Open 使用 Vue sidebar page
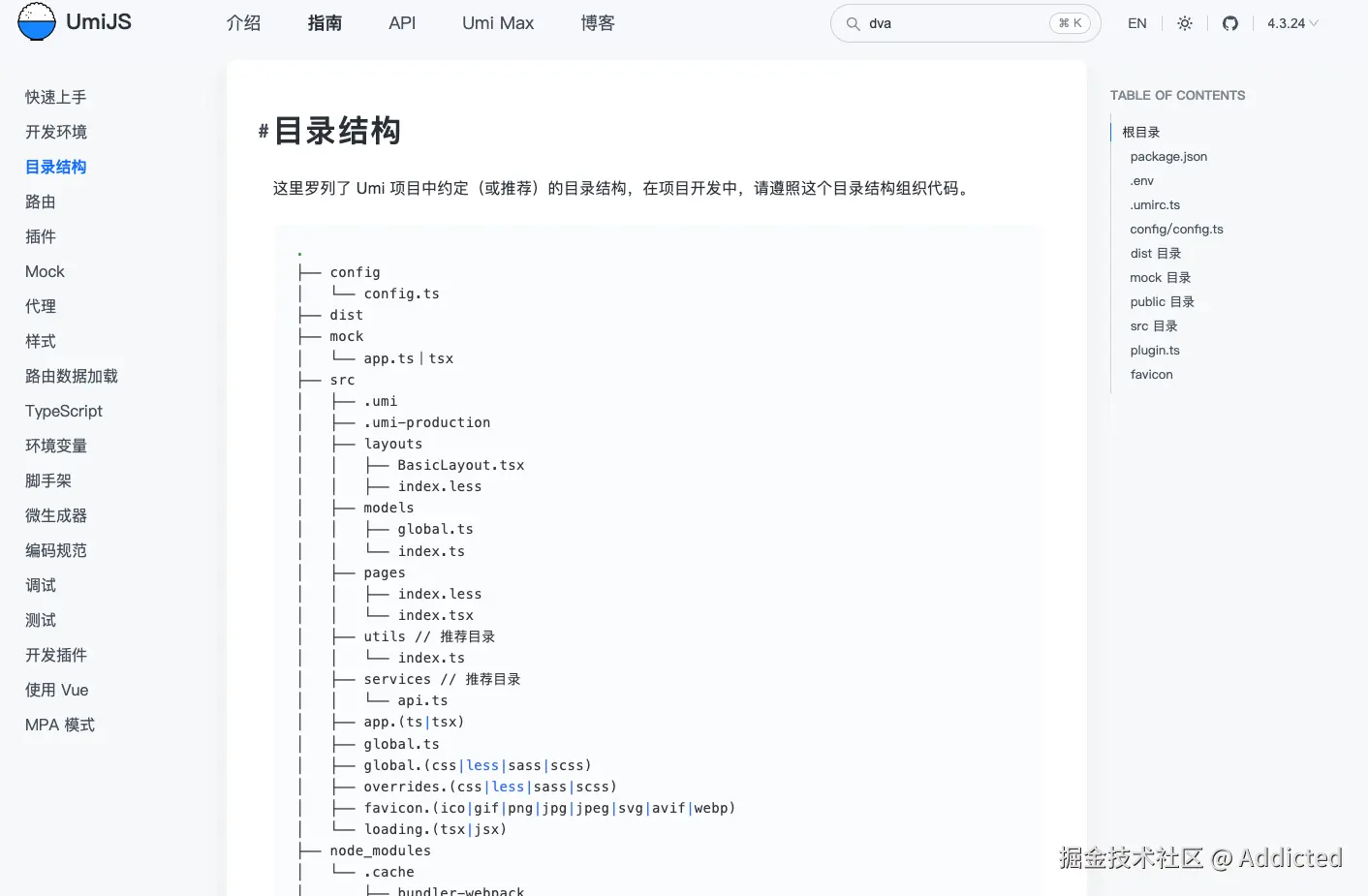Viewport: 1368px width, 896px height. tap(57, 690)
